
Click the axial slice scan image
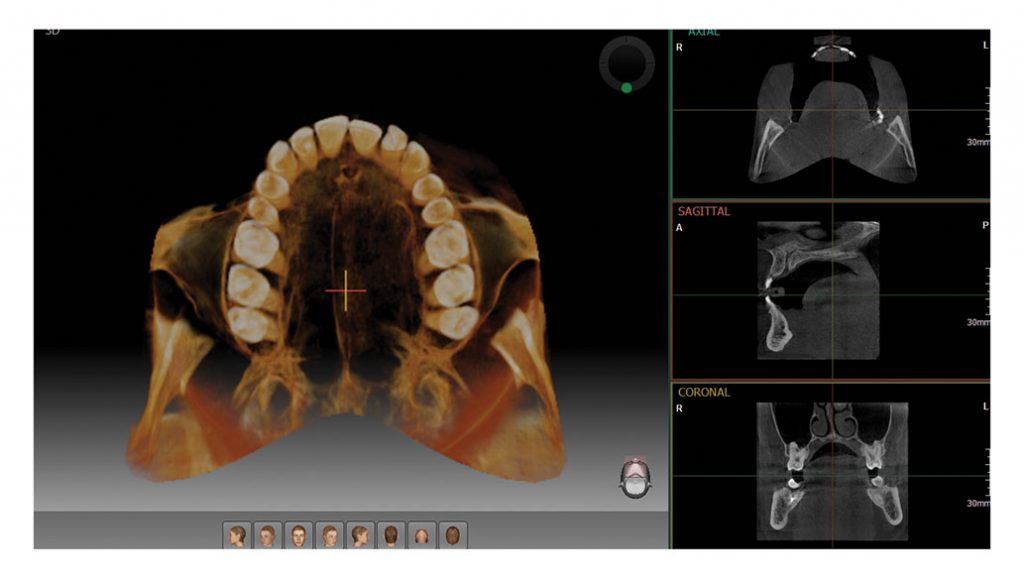click(x=833, y=120)
